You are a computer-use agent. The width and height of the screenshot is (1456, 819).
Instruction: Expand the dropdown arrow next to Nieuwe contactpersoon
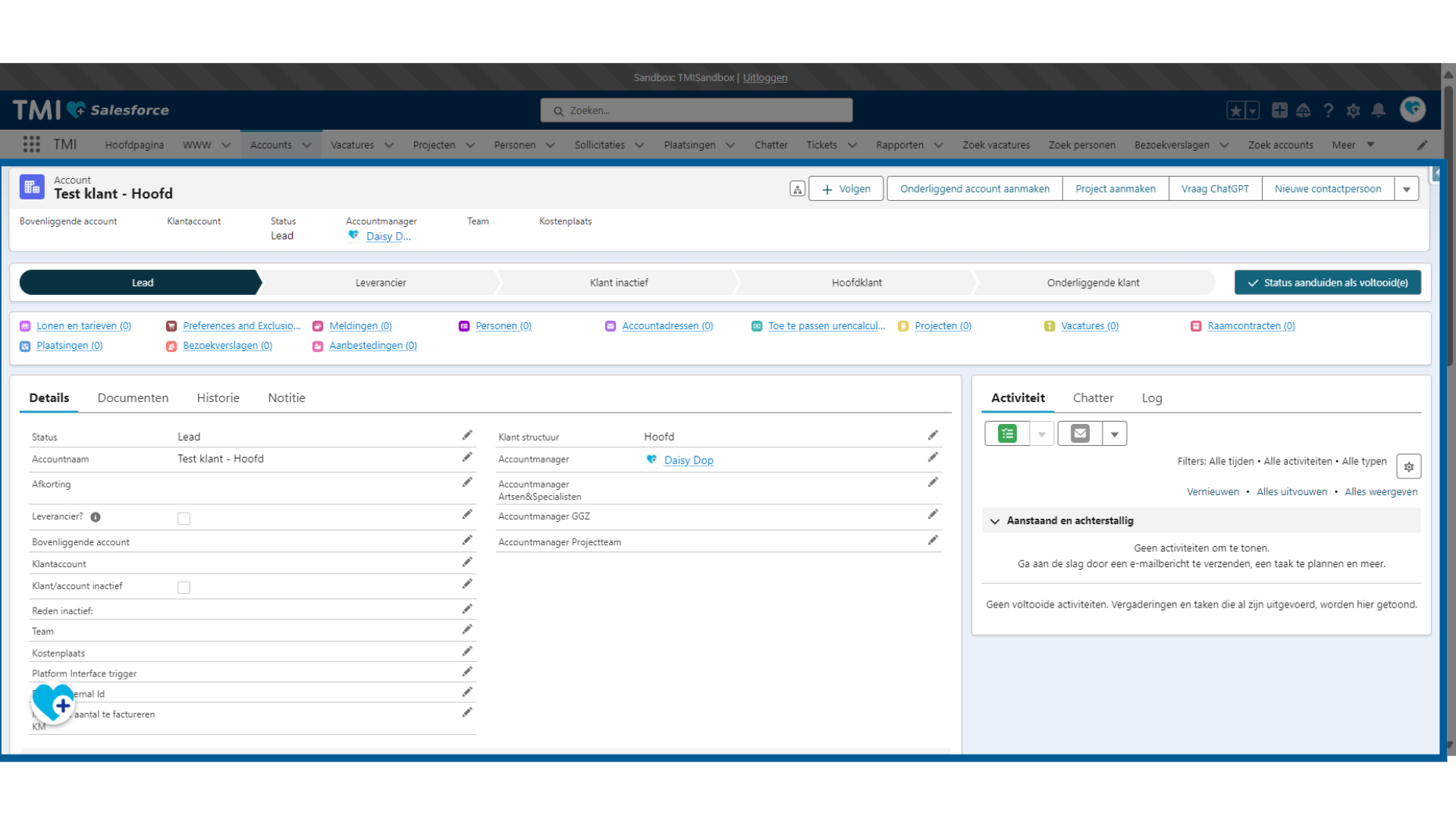[x=1406, y=189]
